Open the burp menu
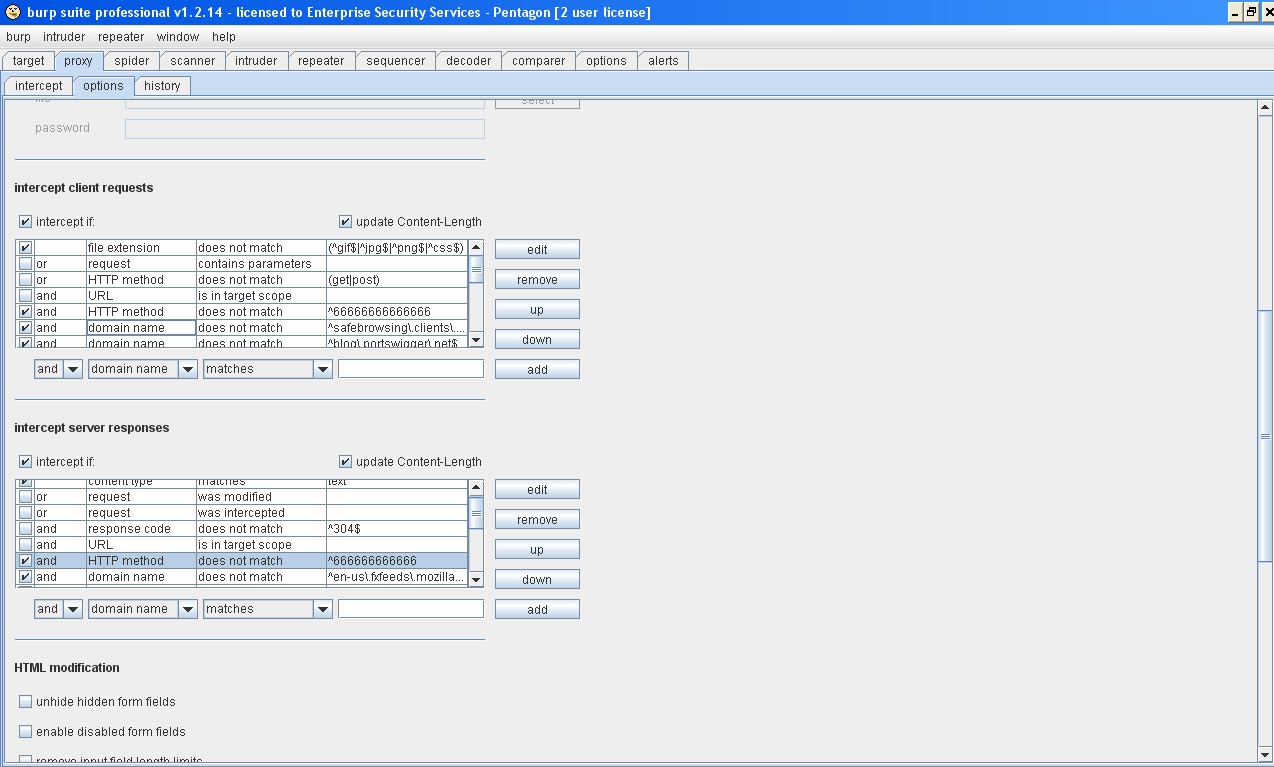Screen dimensions: 1274x767 (18, 37)
